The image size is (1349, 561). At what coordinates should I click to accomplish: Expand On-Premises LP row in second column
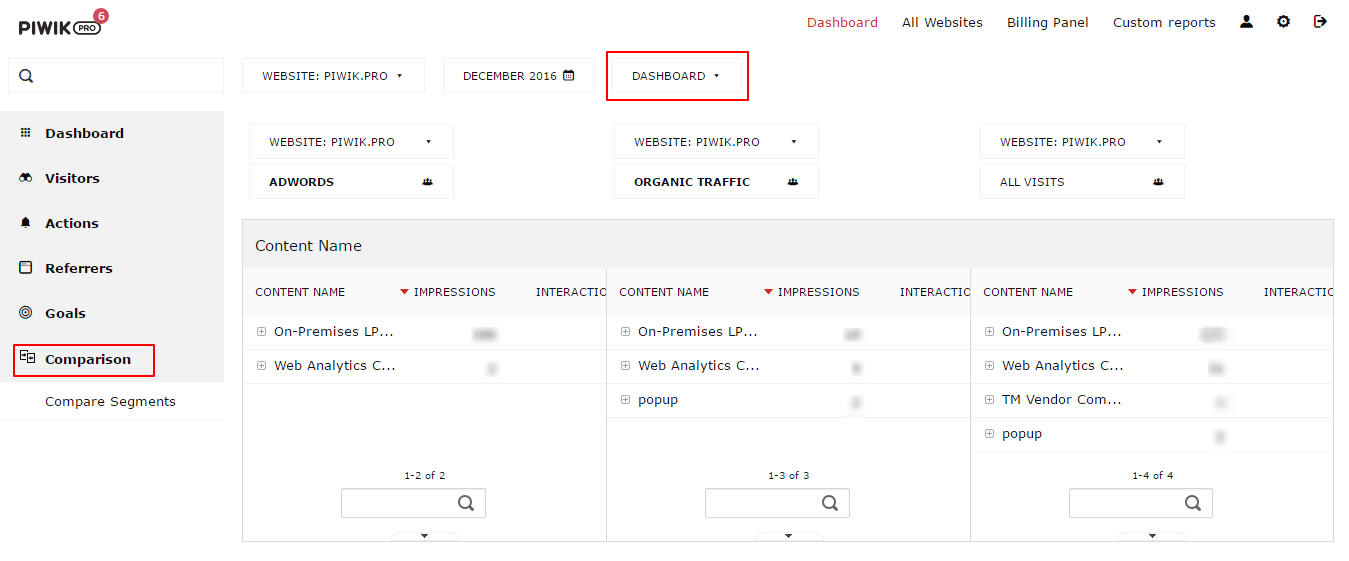coord(625,332)
